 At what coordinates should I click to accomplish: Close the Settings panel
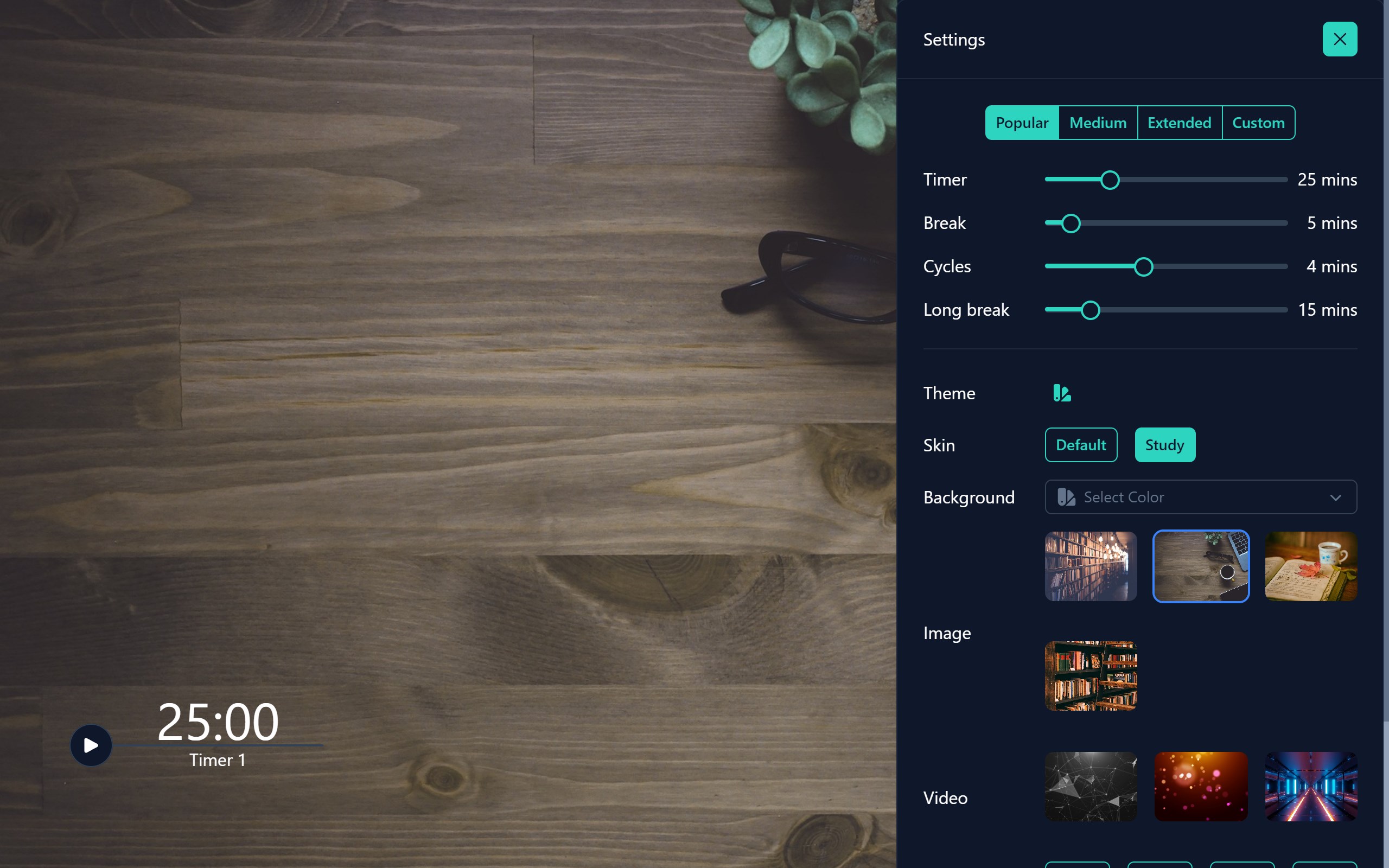(x=1339, y=39)
